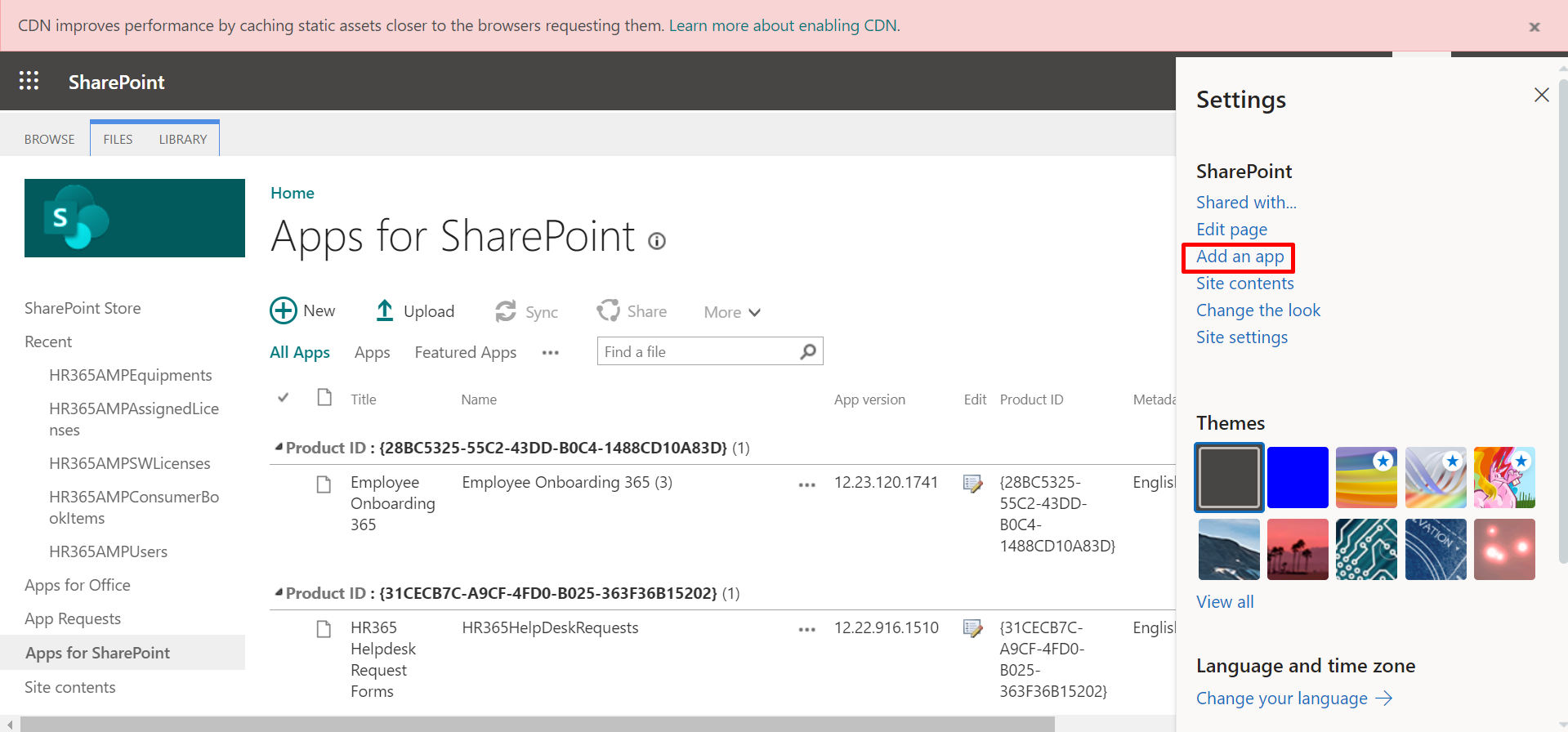Click the Share icon

coord(608,310)
